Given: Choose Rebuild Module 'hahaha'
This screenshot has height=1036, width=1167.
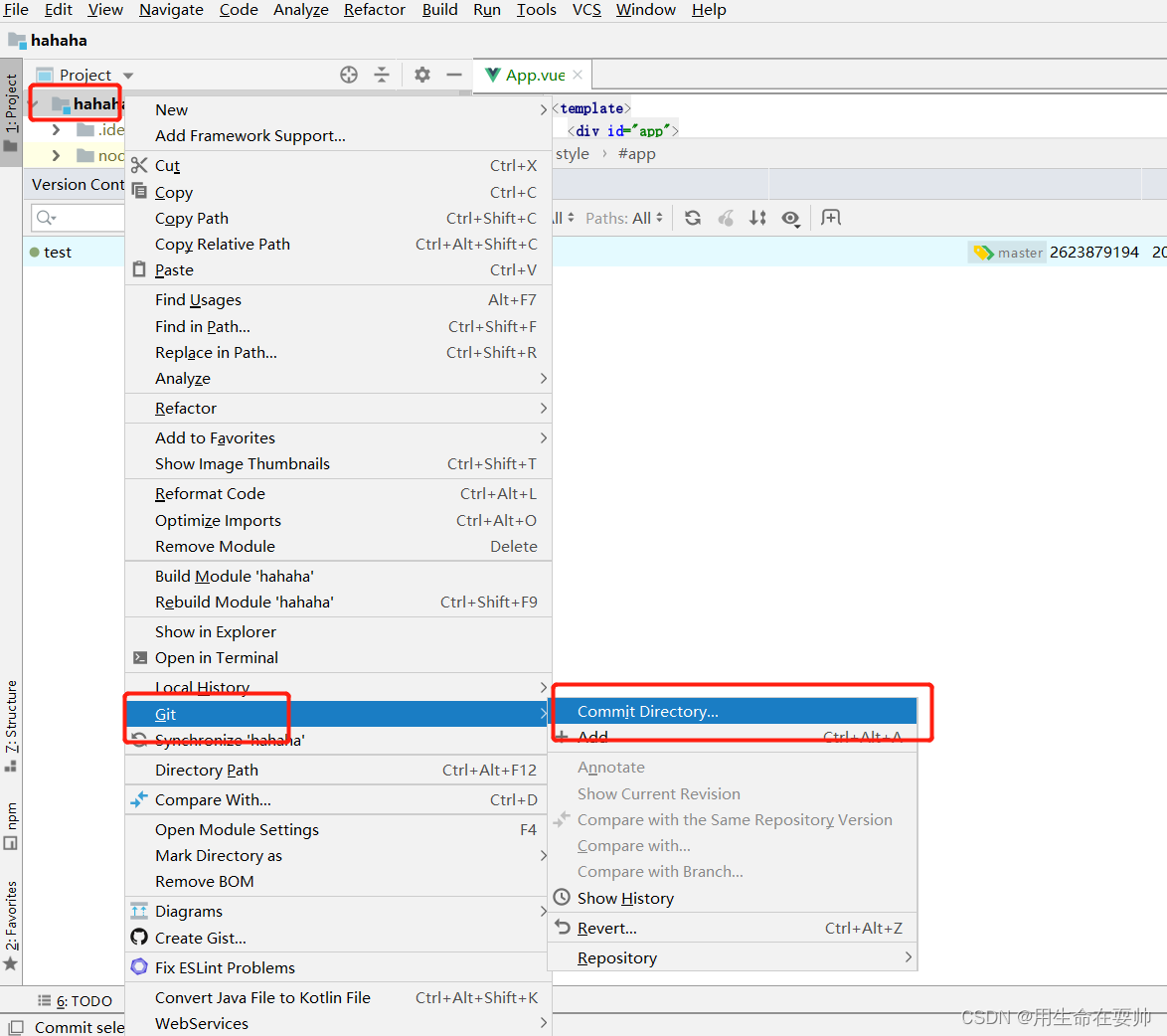Looking at the screenshot, I should tap(338, 602).
